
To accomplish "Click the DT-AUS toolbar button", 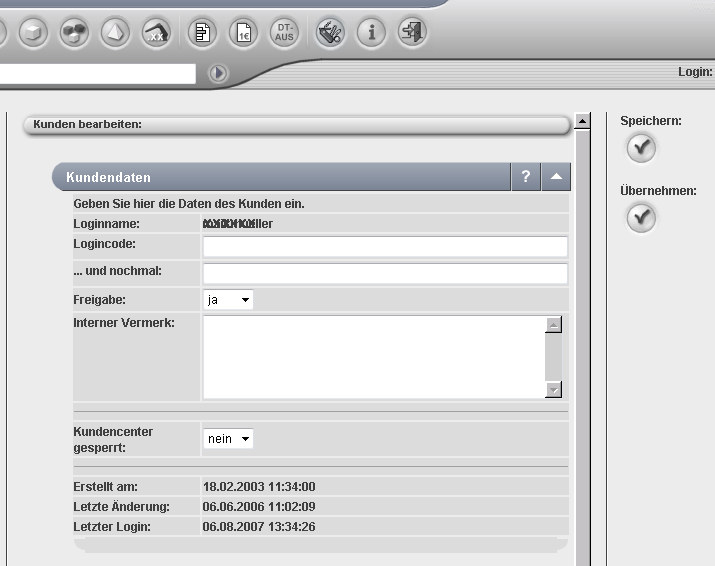I will (x=283, y=32).
